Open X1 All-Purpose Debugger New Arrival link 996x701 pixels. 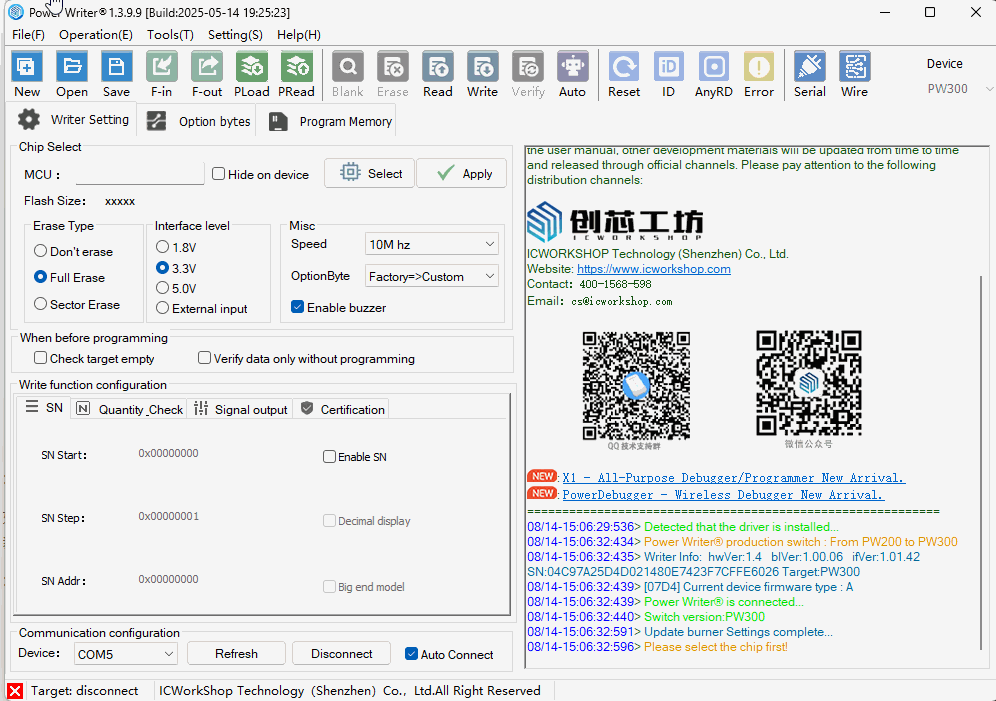pyautogui.click(x=734, y=477)
